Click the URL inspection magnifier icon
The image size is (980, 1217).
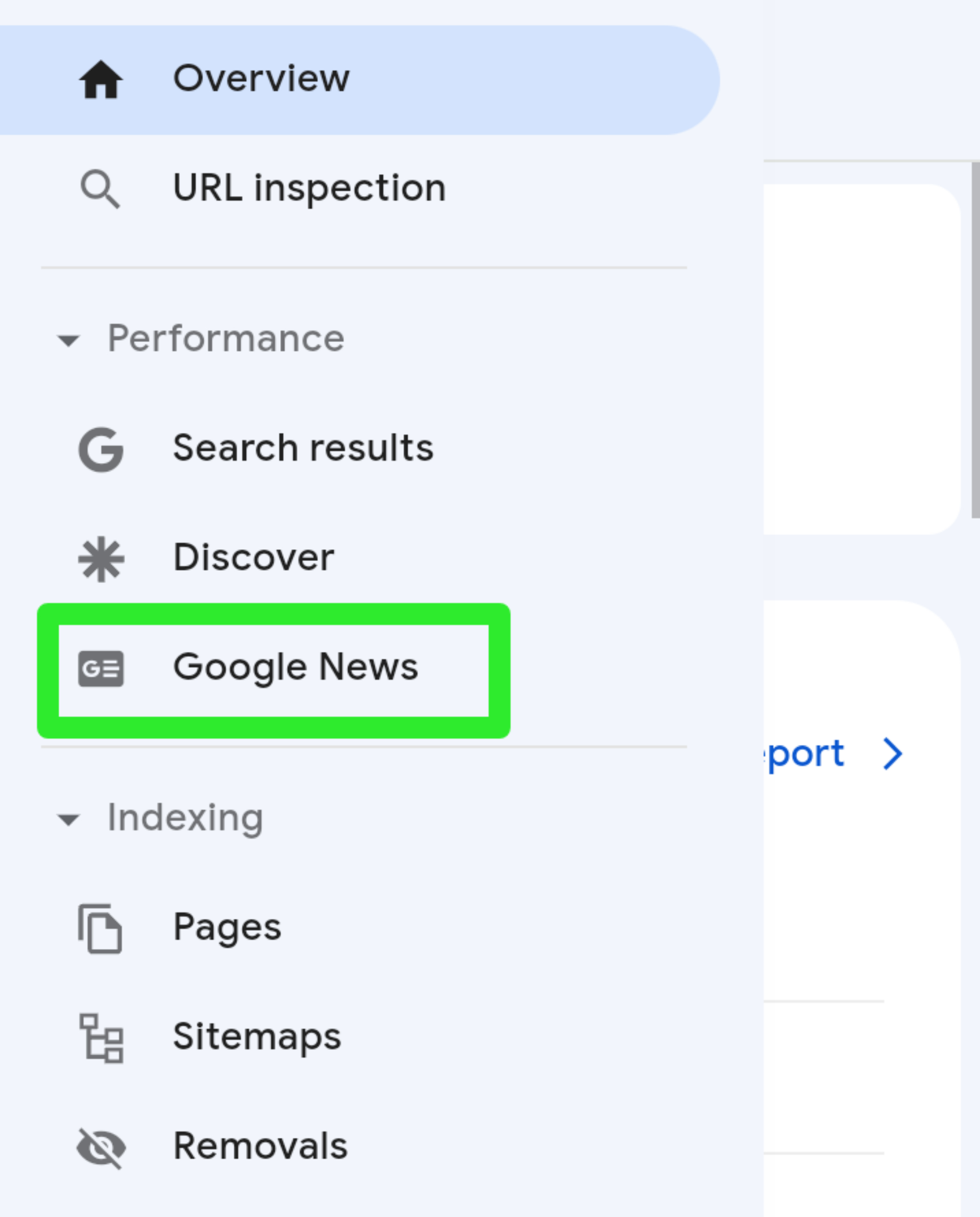(x=101, y=189)
